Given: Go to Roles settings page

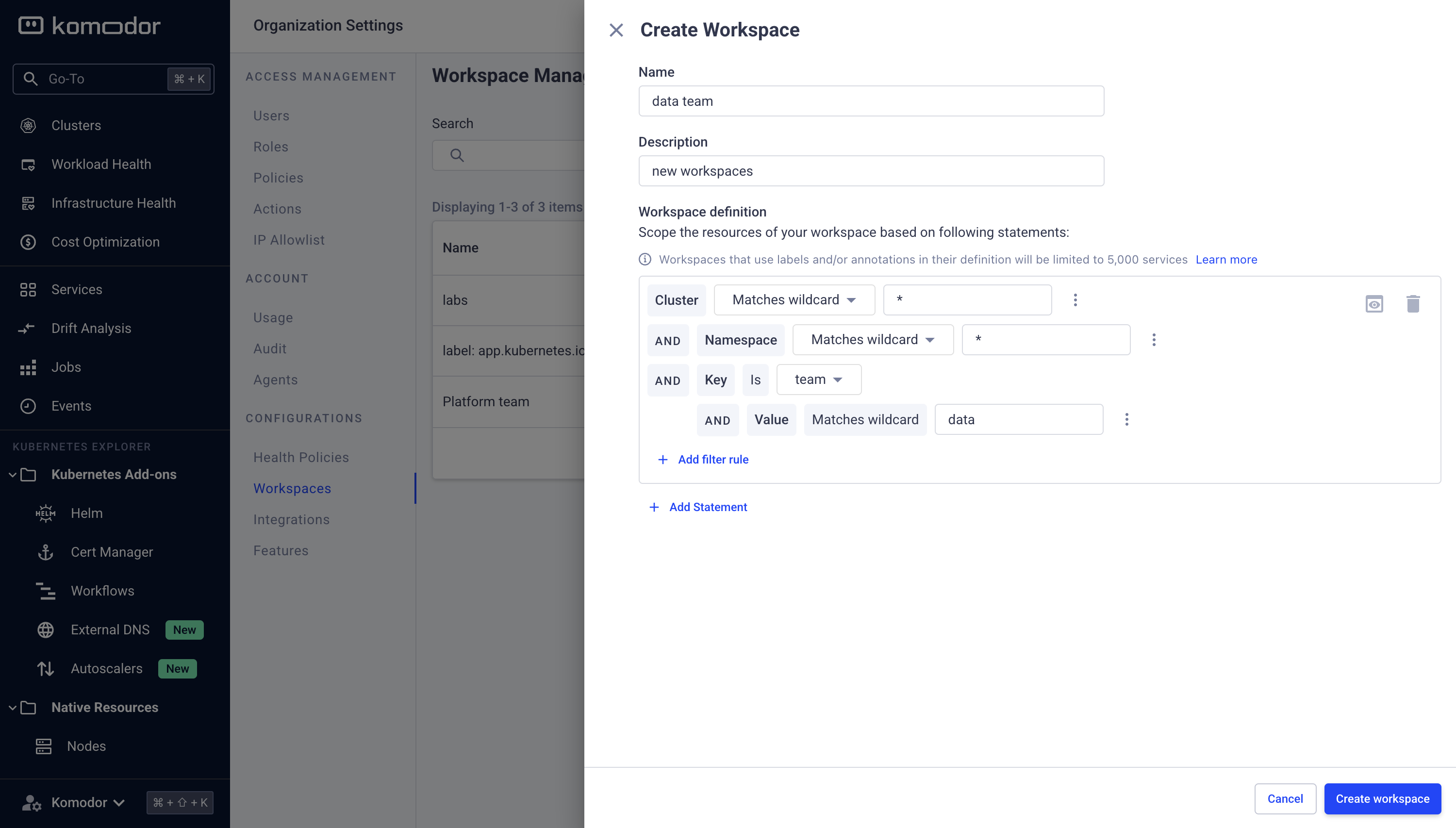Looking at the screenshot, I should point(271,147).
